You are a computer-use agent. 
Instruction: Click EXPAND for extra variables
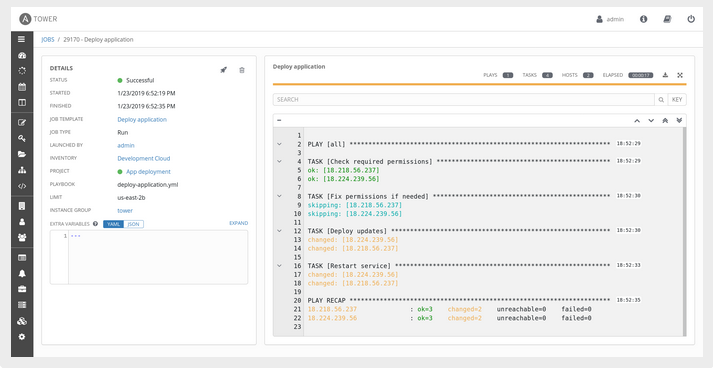tap(239, 223)
